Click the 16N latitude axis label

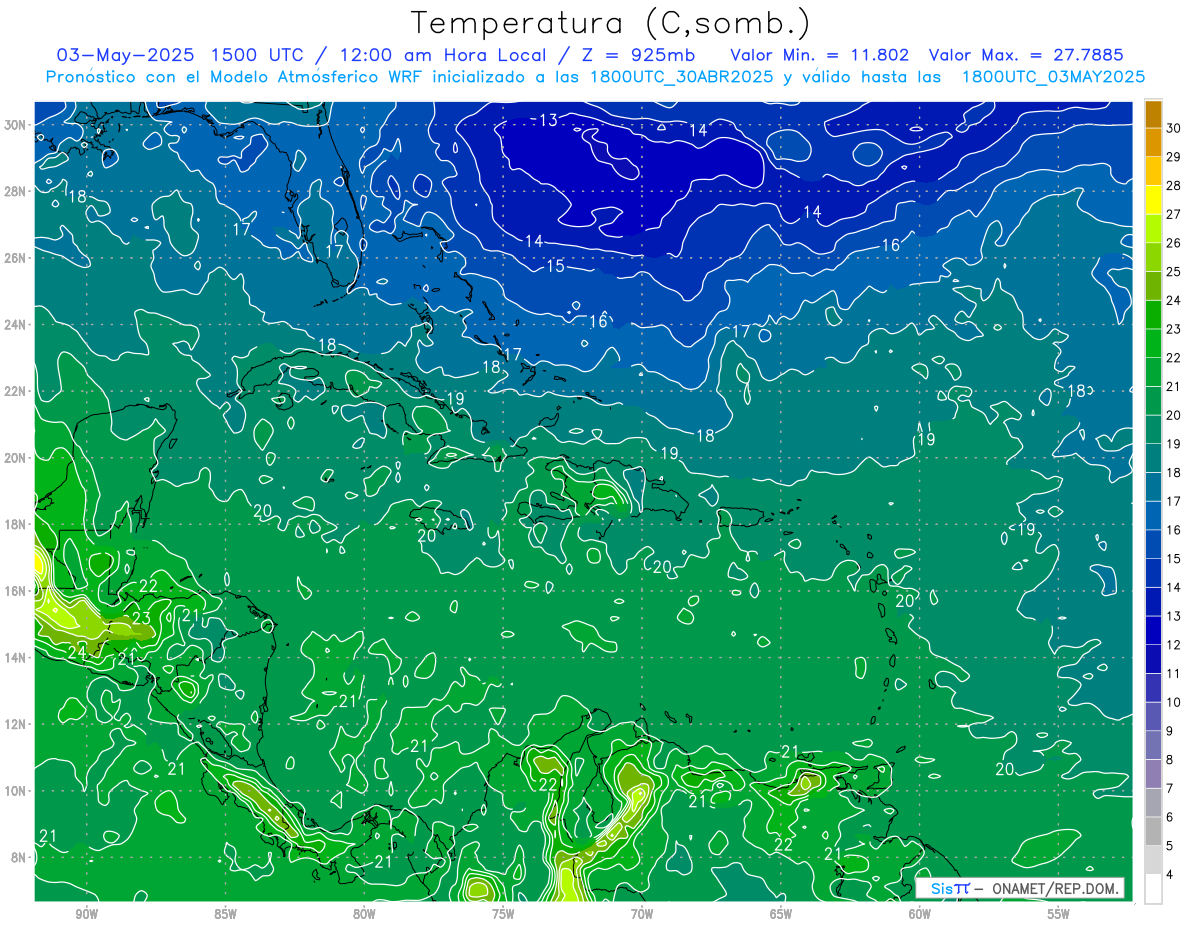click(x=15, y=591)
